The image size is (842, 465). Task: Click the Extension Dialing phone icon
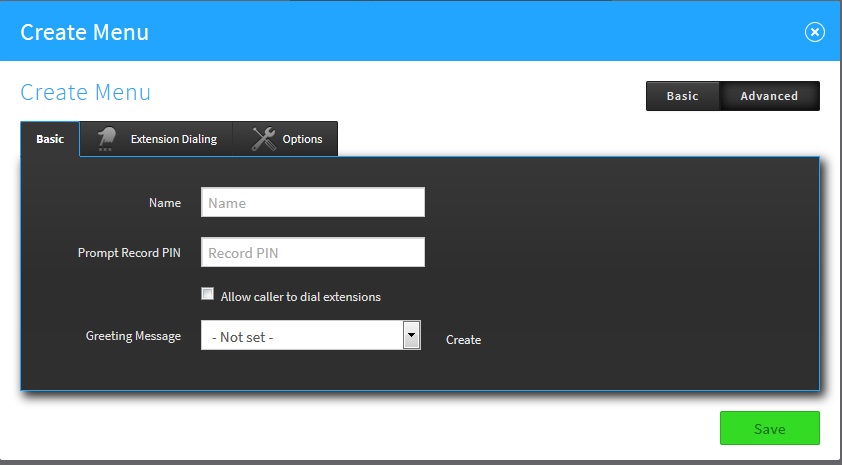(105, 139)
